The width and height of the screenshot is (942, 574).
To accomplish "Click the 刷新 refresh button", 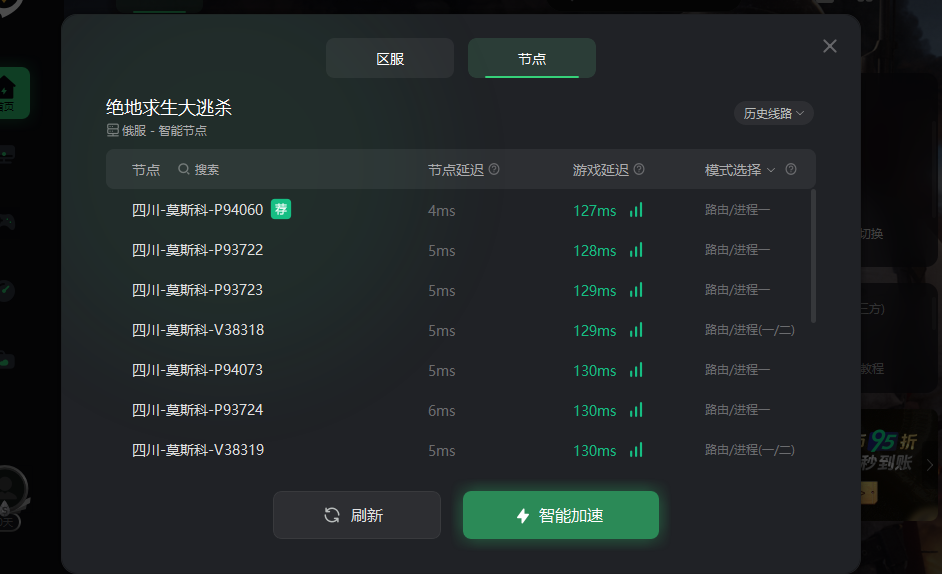I will point(357,515).
